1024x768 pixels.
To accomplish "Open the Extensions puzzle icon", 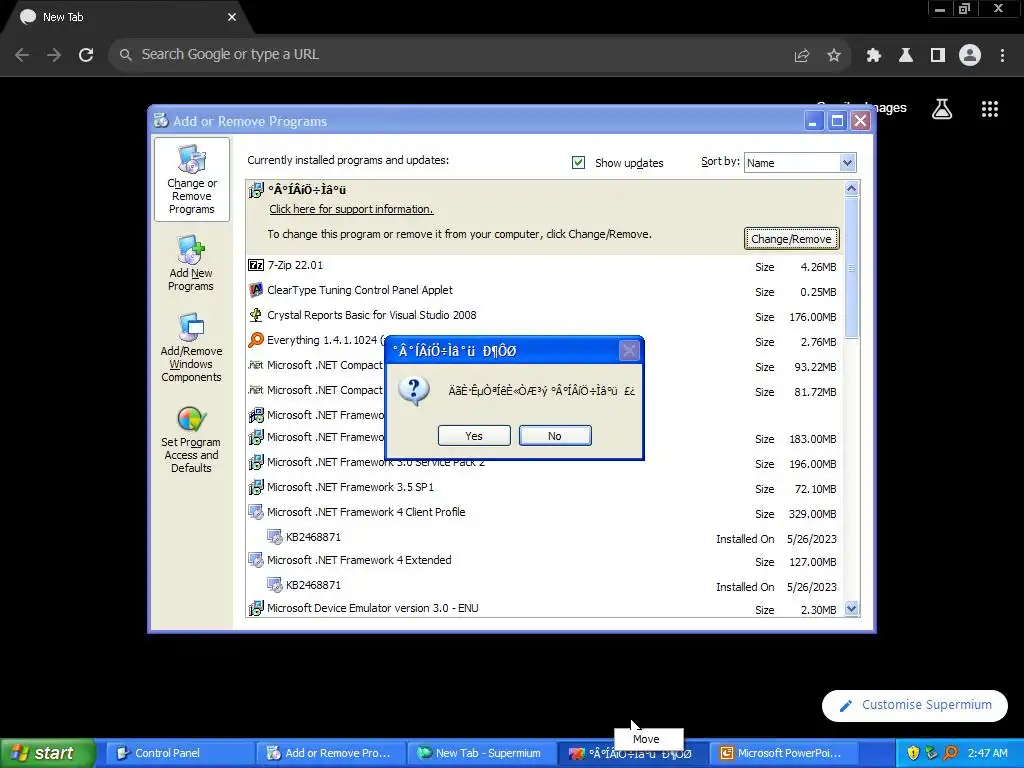I will 874,56.
